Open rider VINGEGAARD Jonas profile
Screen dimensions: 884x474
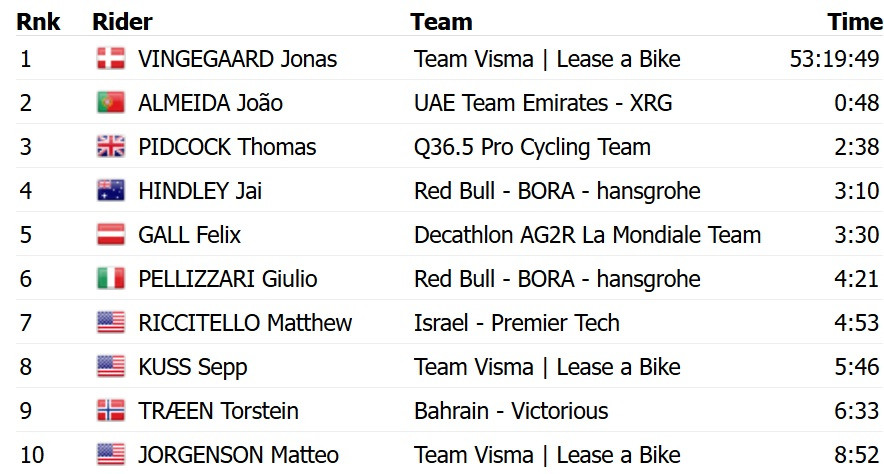(x=237, y=59)
